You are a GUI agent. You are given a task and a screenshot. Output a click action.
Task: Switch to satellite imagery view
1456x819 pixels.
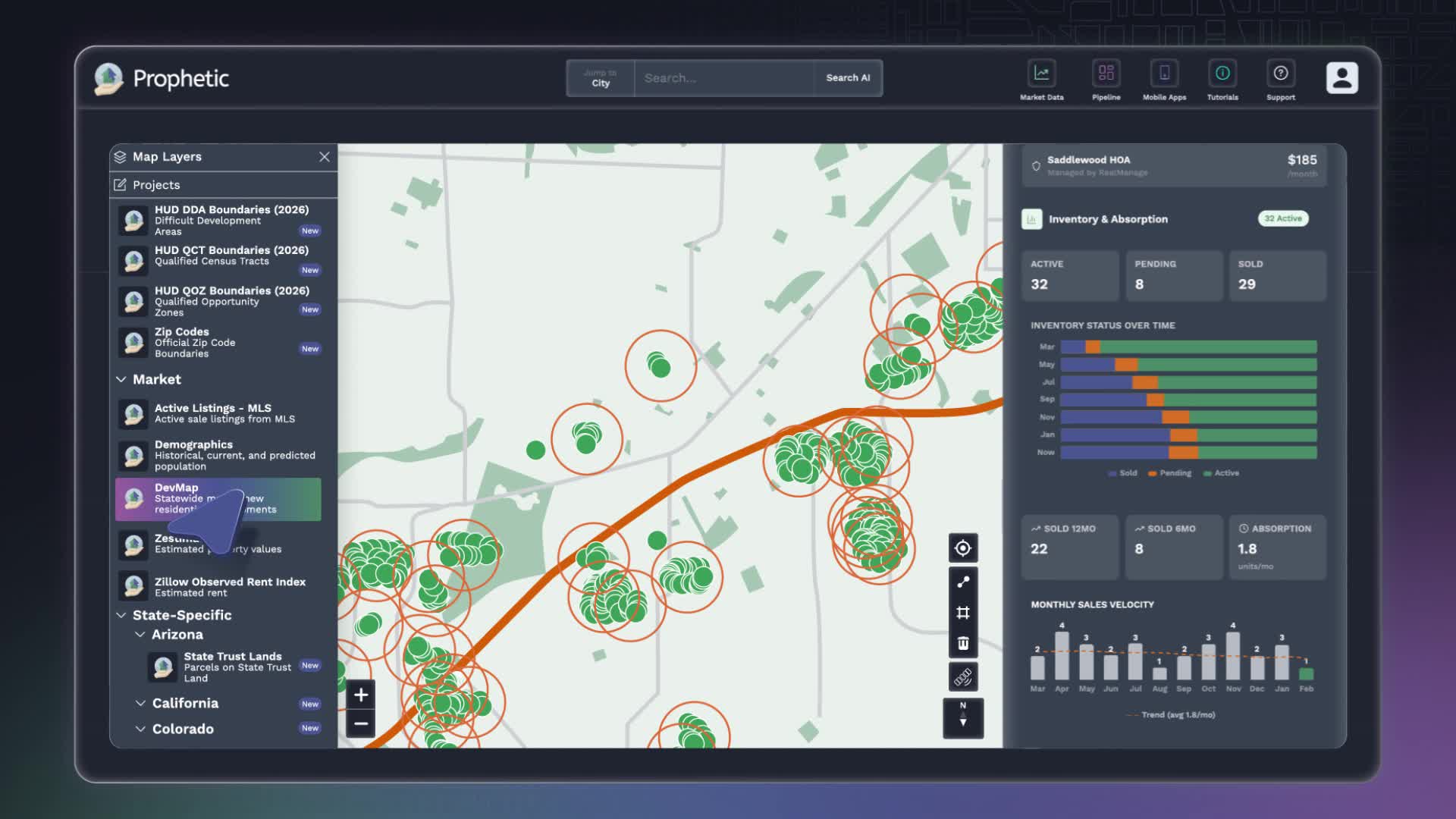[962, 677]
